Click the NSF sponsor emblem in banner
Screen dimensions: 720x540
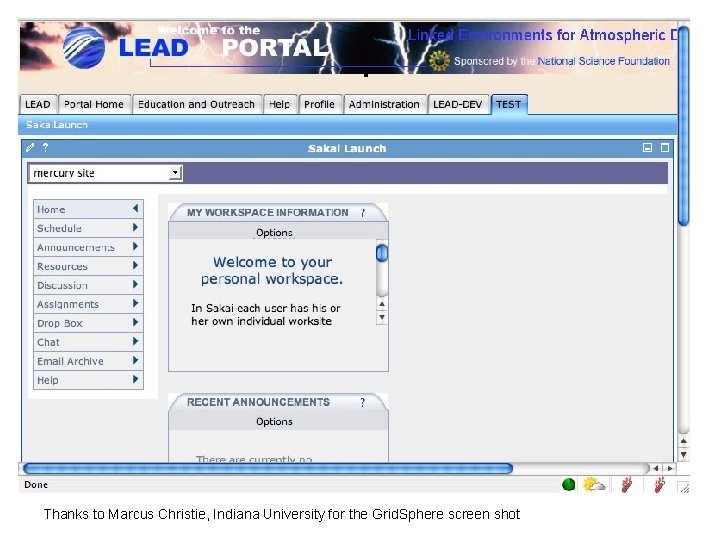[439, 61]
